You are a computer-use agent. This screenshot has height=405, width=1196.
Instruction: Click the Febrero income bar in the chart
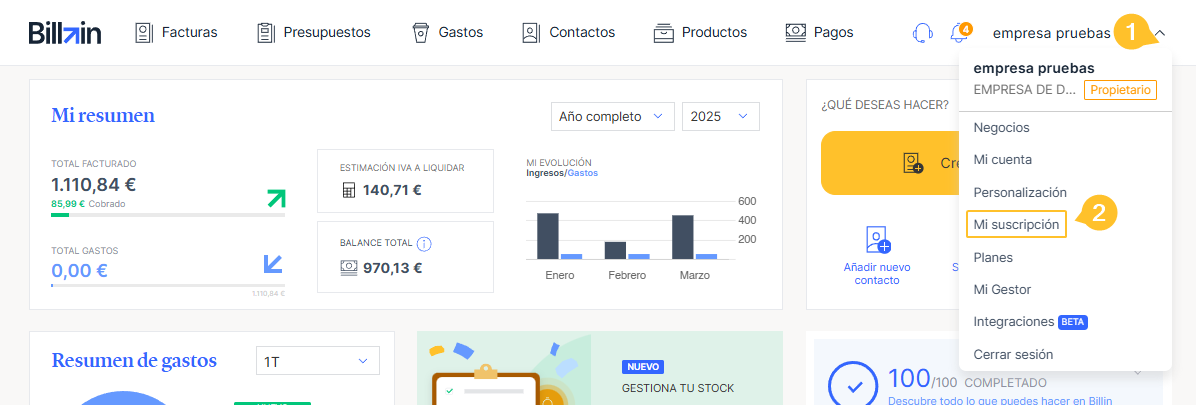pos(615,250)
